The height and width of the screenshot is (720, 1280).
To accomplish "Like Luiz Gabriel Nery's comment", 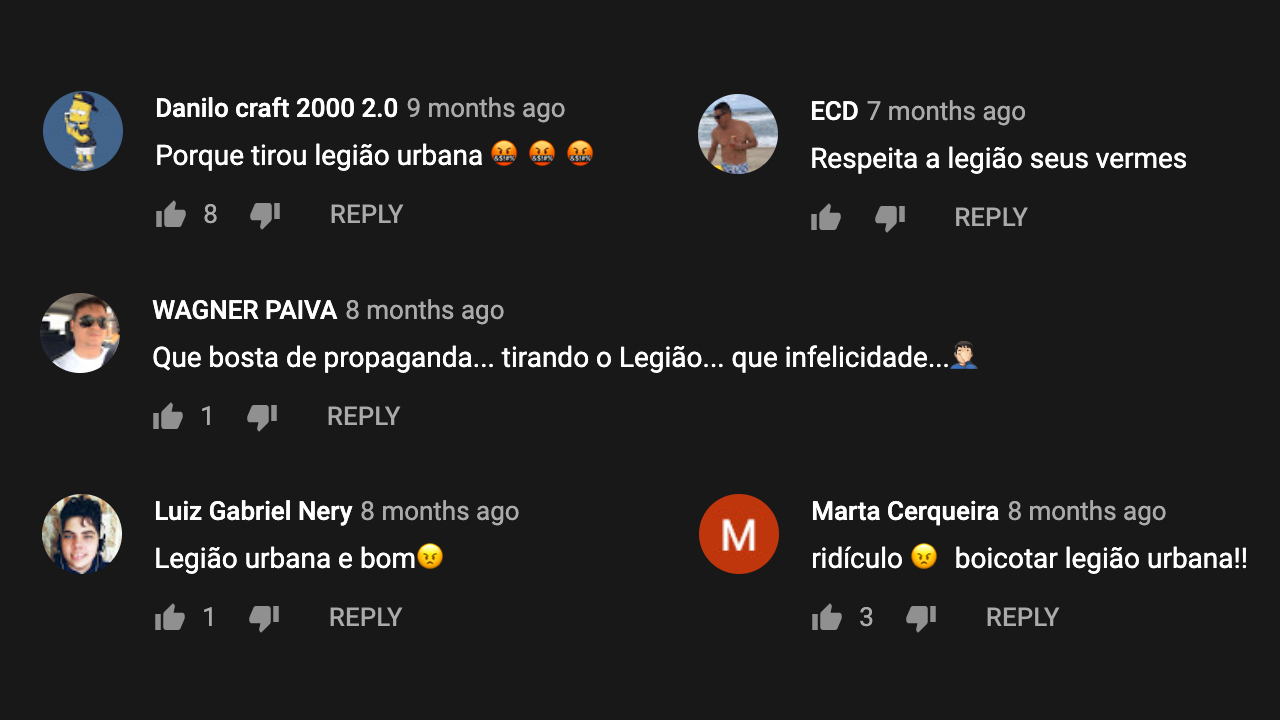I will click(x=170, y=618).
